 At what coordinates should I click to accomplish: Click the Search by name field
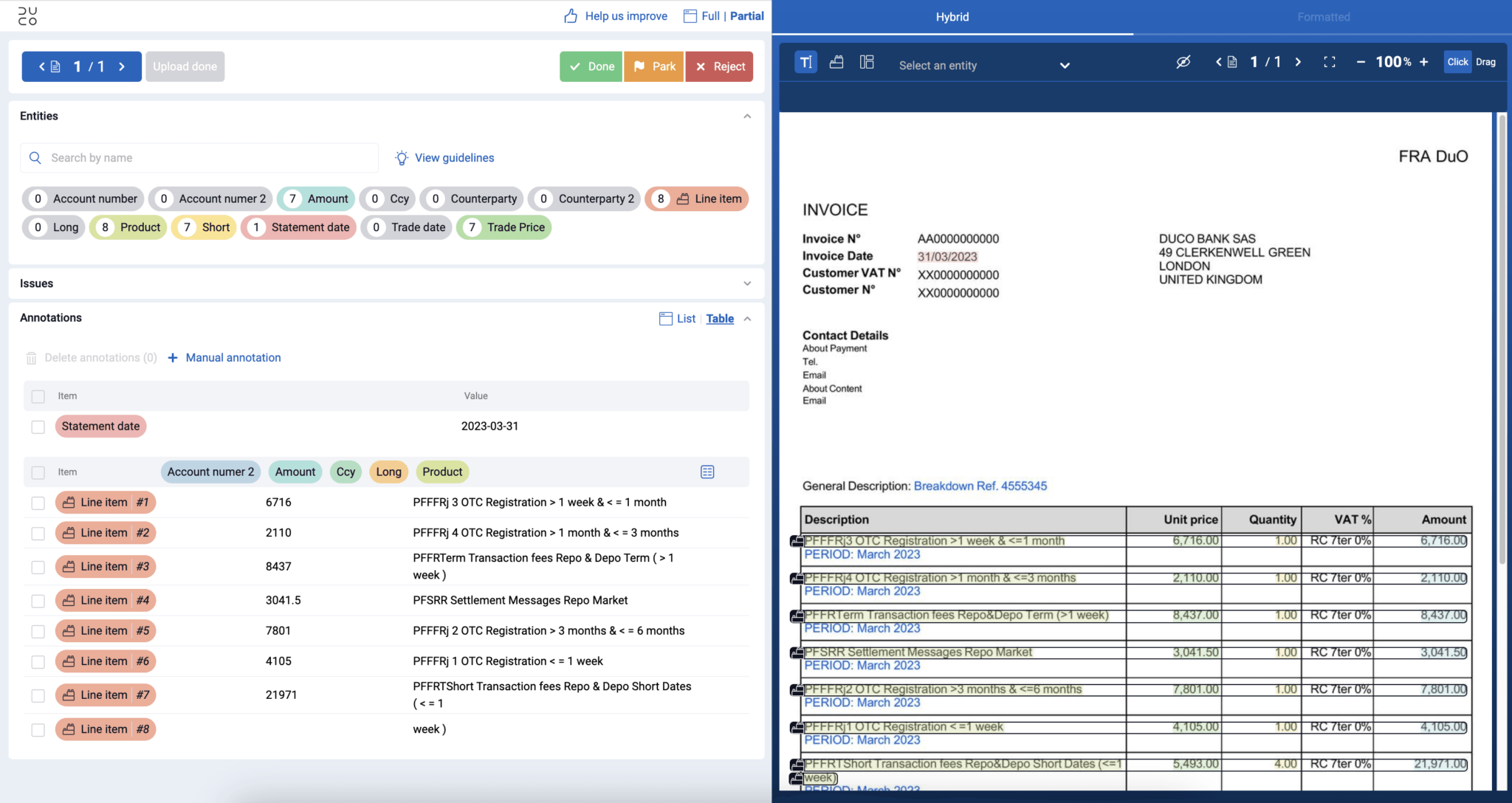point(199,157)
